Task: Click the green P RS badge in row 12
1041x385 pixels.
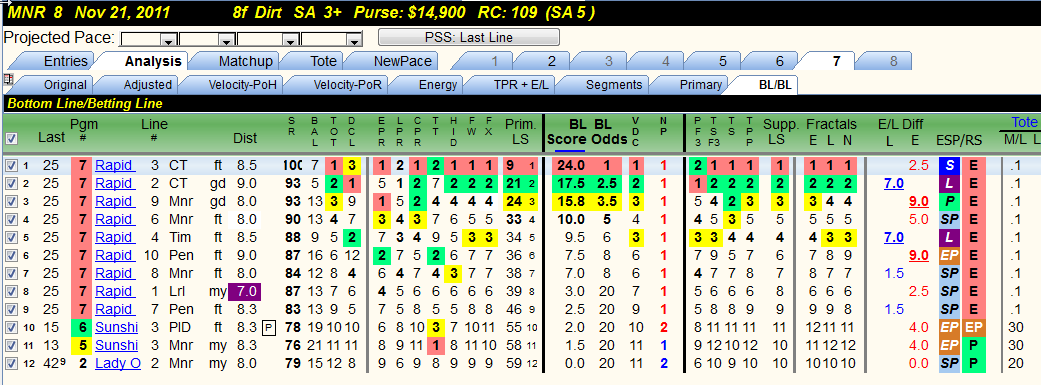Action: pos(974,363)
